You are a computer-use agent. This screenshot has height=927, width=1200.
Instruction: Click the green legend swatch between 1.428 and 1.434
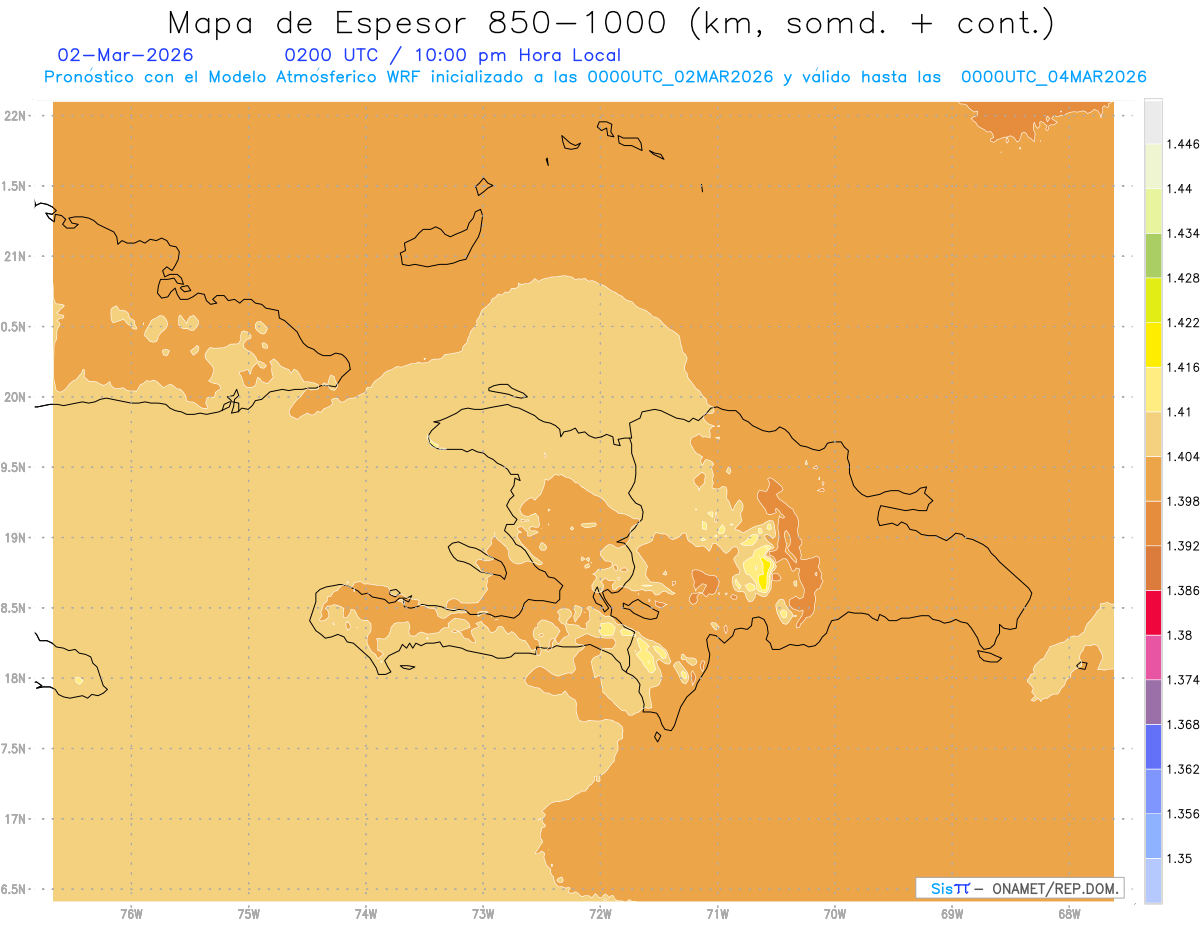[1153, 255]
